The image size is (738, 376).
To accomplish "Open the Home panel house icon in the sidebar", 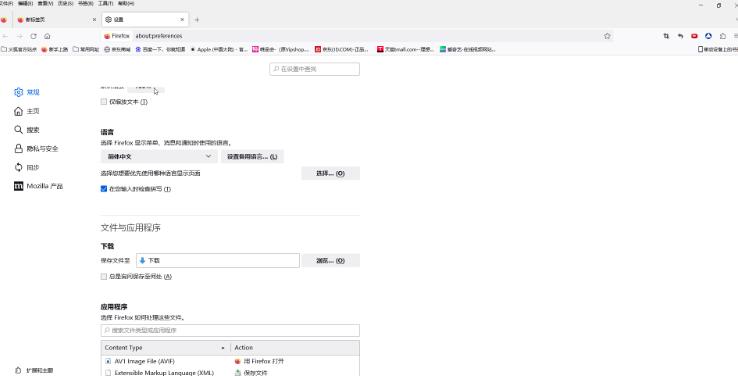I will pyautogui.click(x=18, y=111).
